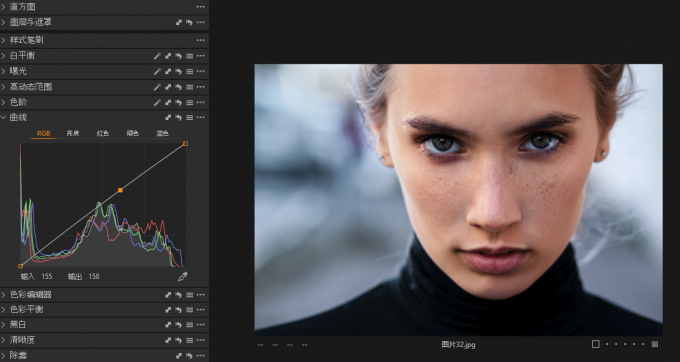The image size is (680, 362).
Task: Expand the 清晰度 panel
Action: pyautogui.click(x=3, y=340)
